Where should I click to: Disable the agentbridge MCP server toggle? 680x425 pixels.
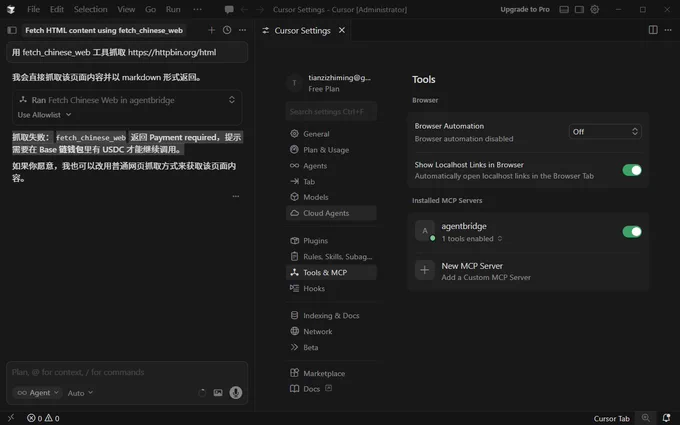pos(631,232)
